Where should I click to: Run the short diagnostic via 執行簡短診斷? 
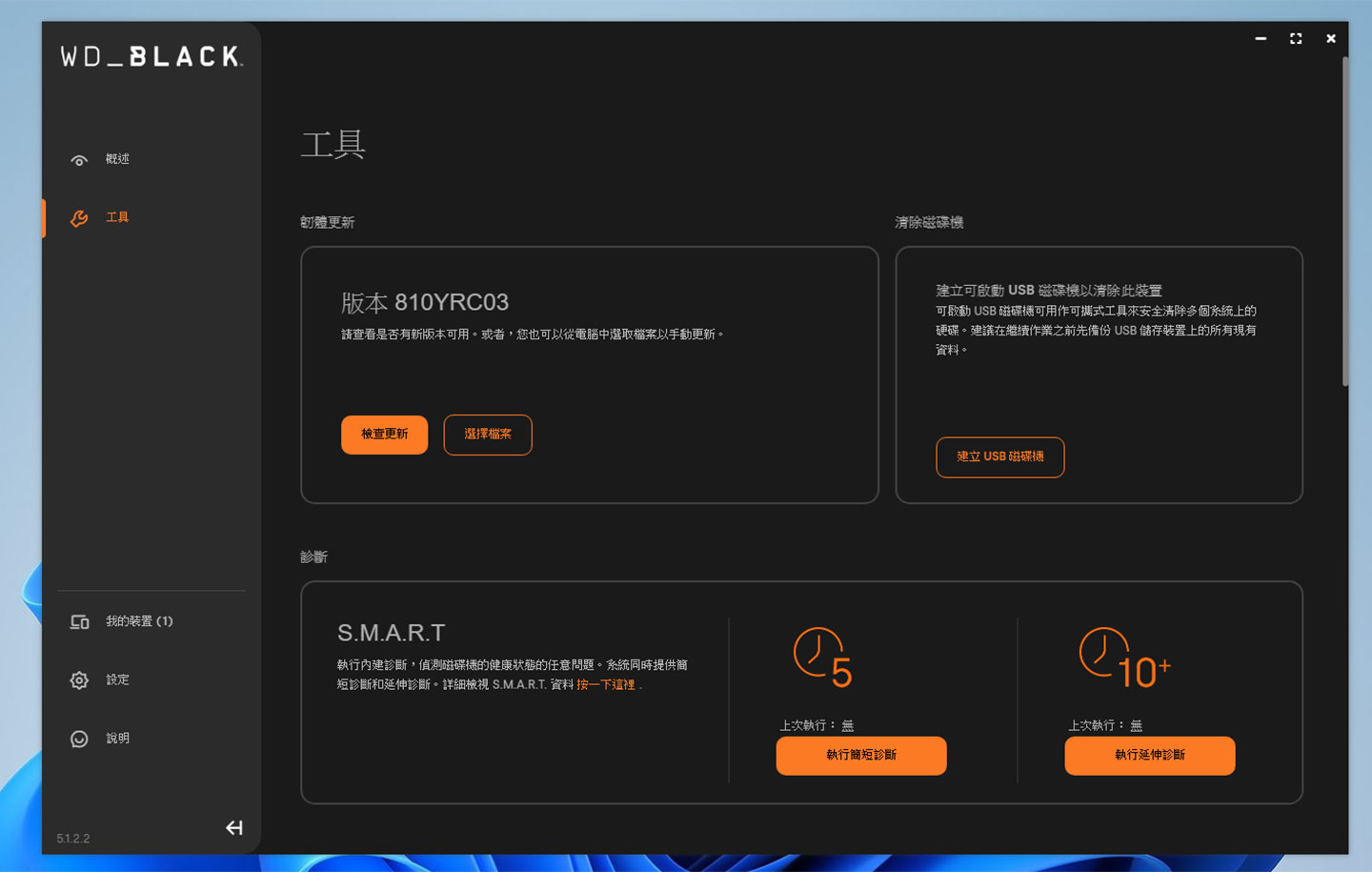pos(860,755)
